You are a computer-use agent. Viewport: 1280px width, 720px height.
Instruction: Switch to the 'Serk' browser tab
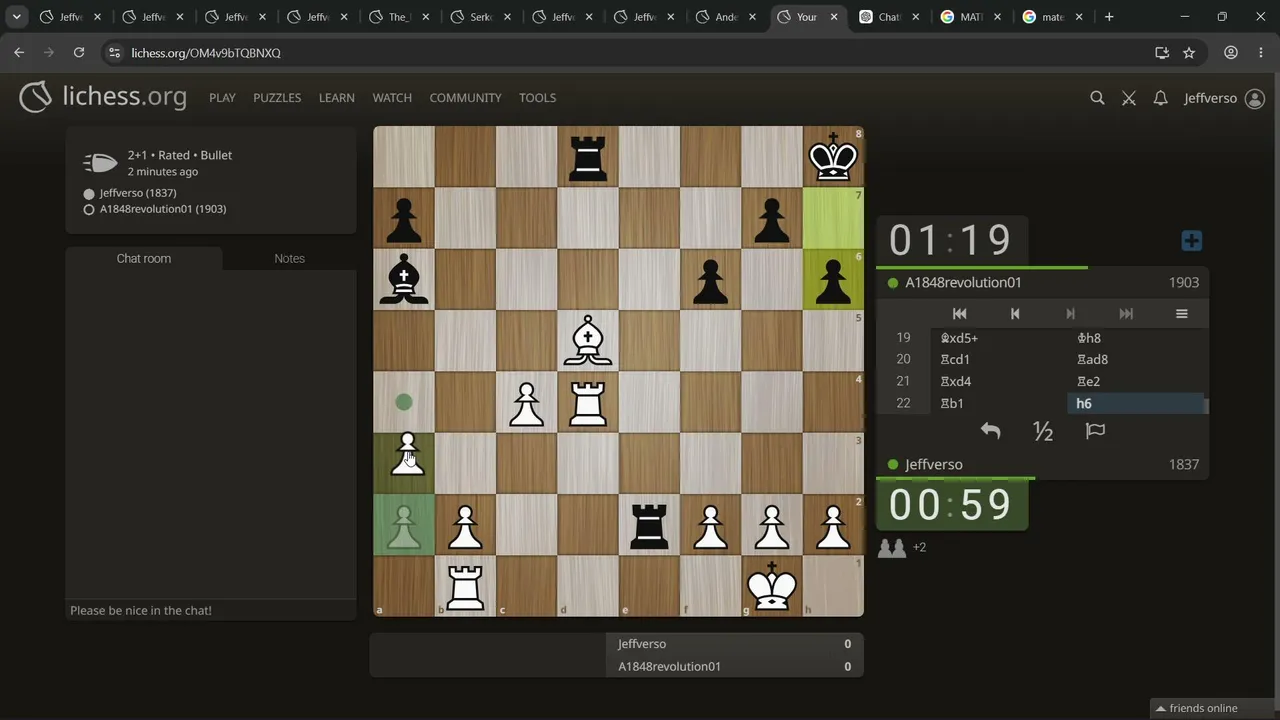point(481,17)
